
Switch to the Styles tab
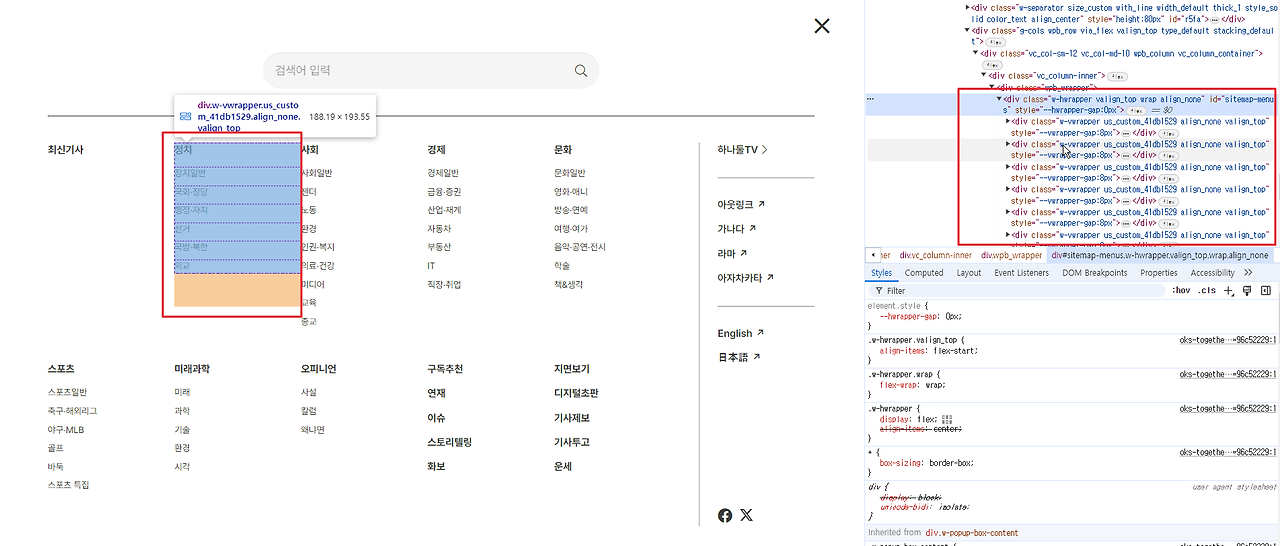[881, 273]
